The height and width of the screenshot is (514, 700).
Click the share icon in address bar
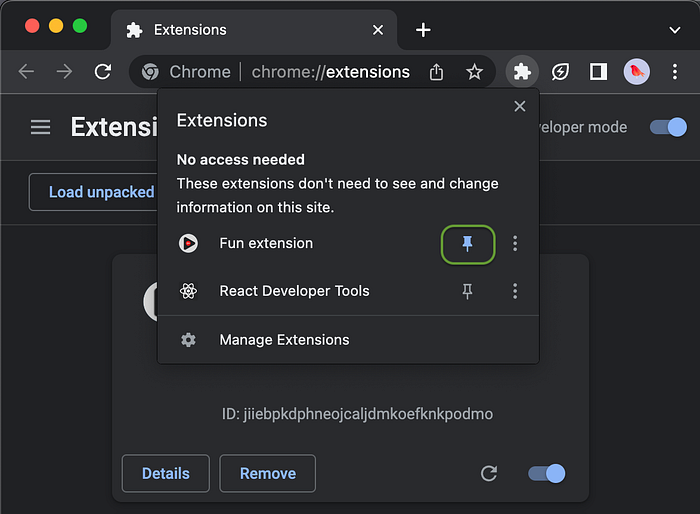click(436, 72)
